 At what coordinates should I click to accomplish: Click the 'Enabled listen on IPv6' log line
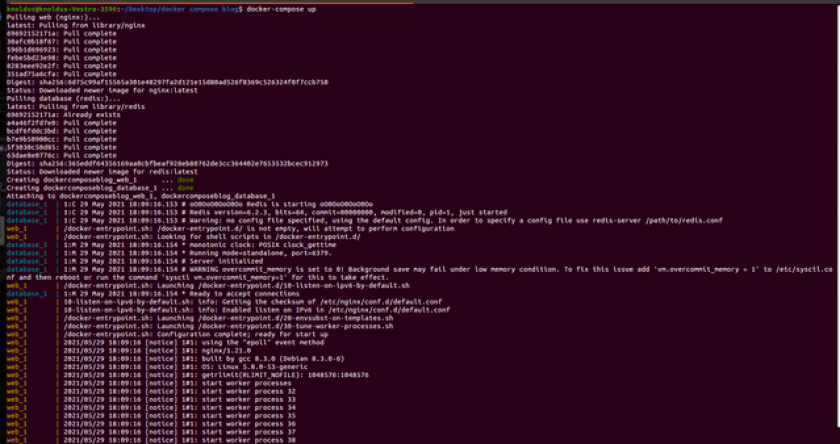228,310
